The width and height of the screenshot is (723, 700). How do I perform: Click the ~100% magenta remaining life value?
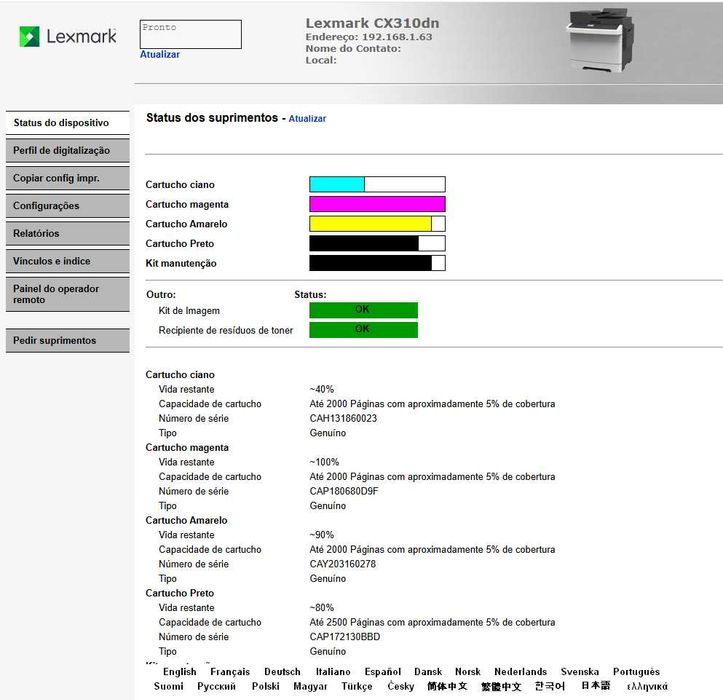pos(324,462)
